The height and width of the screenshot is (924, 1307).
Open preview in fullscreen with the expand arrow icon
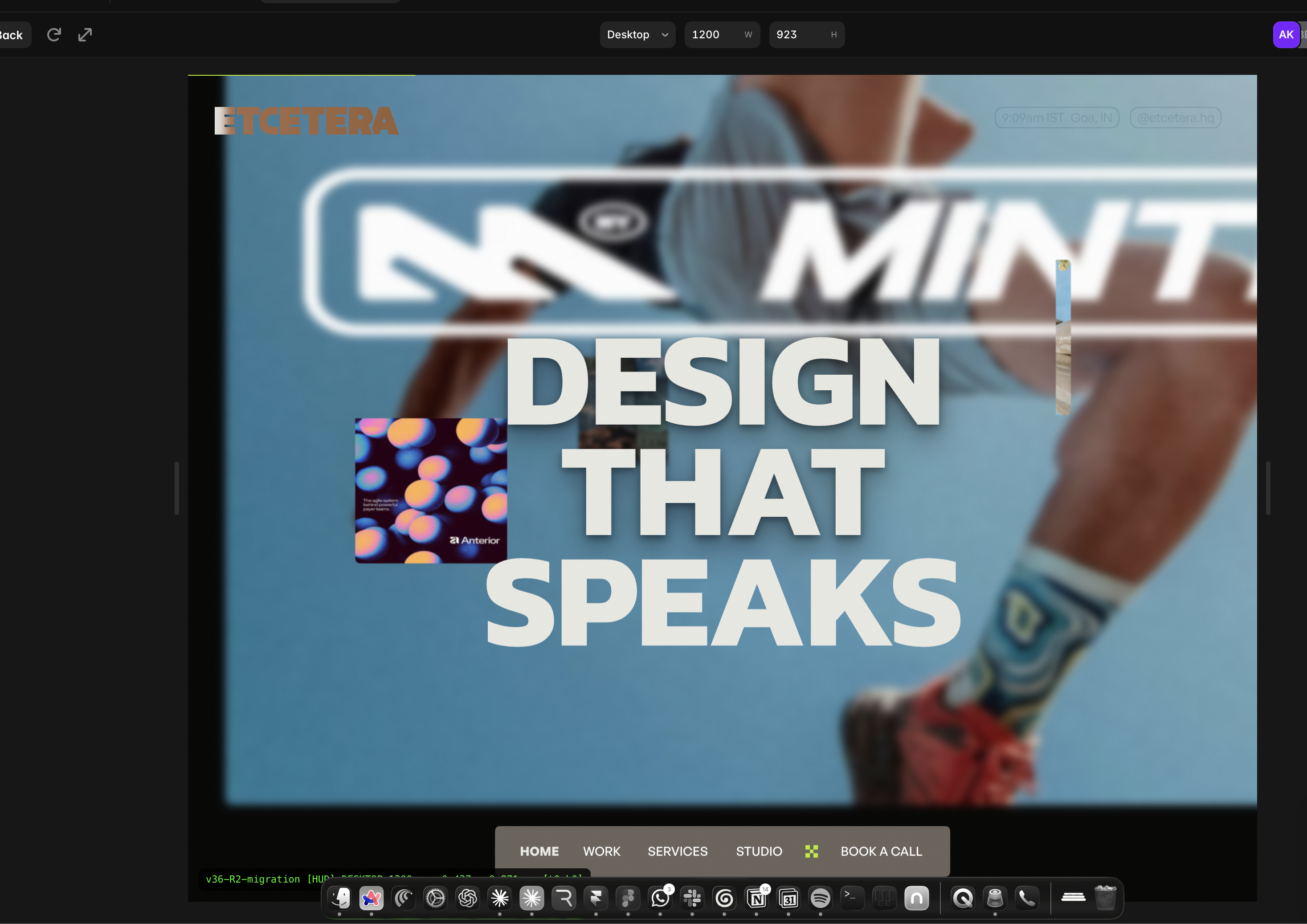(x=85, y=35)
